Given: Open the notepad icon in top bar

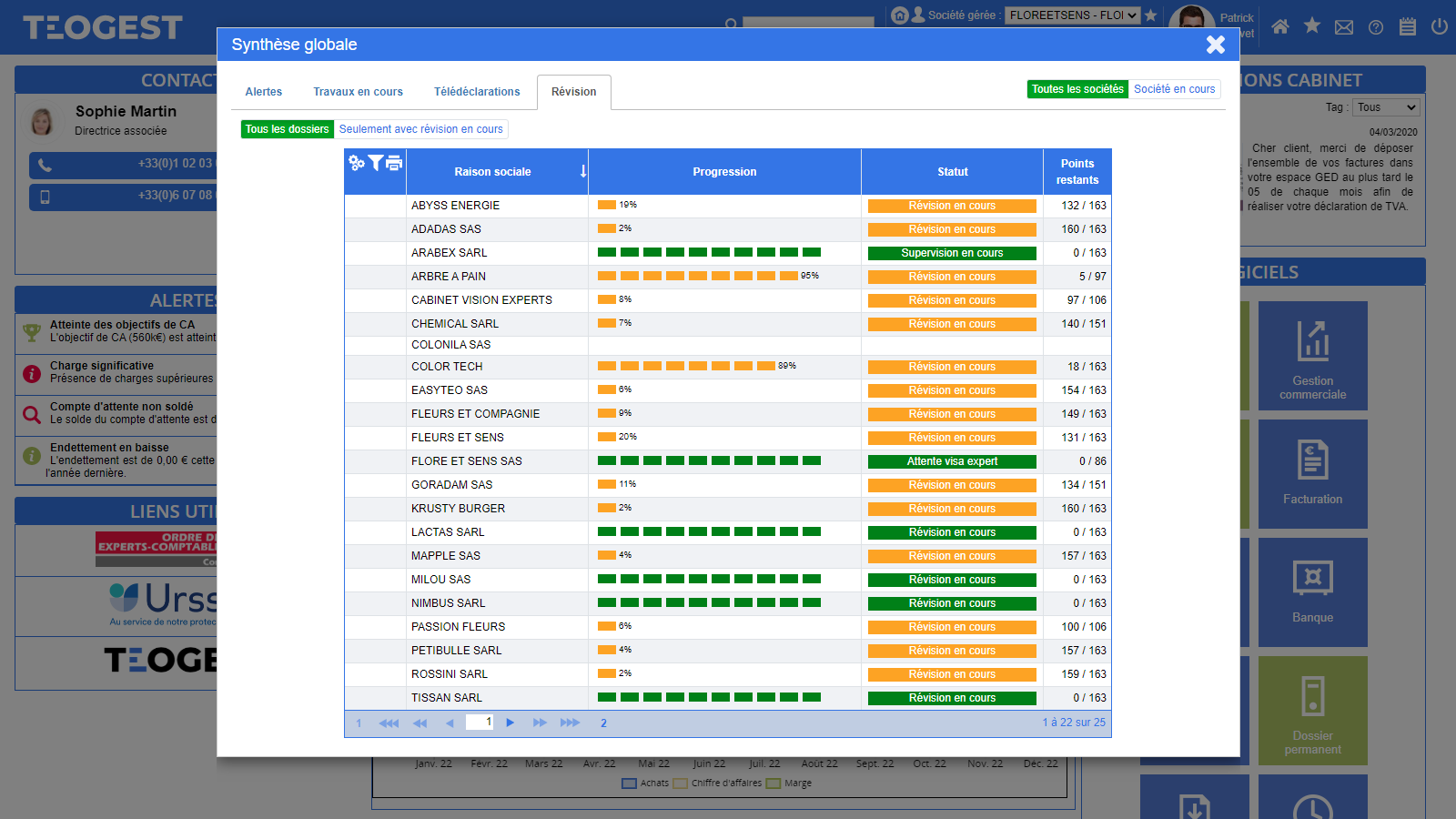Looking at the screenshot, I should 1408,26.
